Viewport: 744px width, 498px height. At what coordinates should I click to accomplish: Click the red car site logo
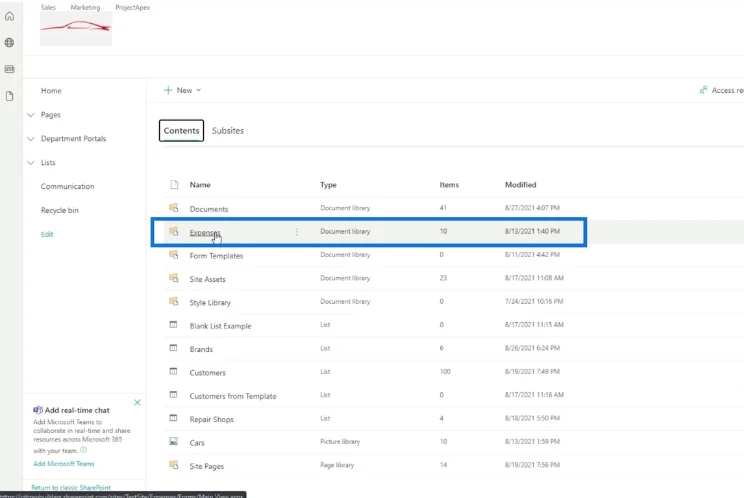pos(76,28)
